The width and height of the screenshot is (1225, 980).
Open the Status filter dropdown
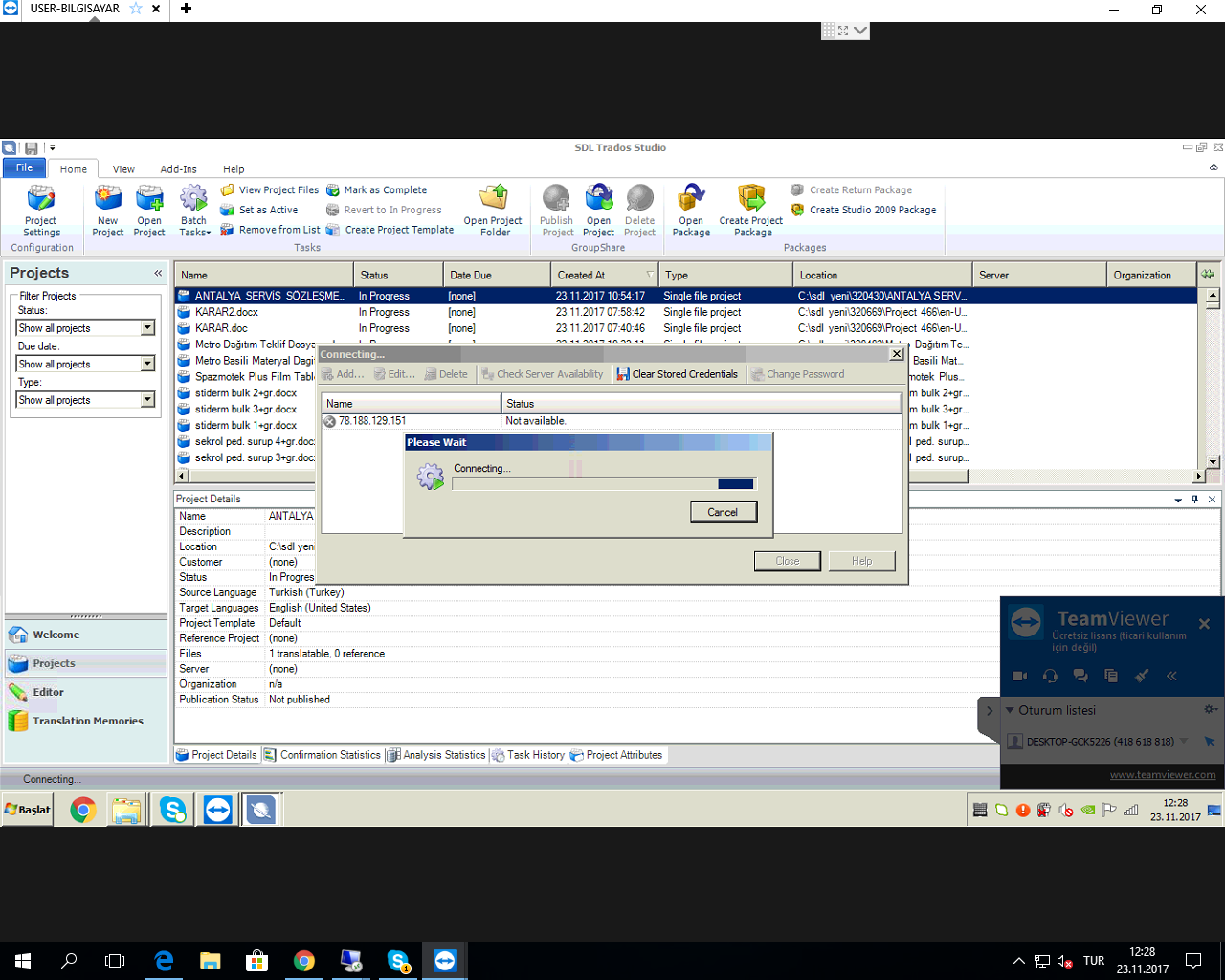pos(147,328)
